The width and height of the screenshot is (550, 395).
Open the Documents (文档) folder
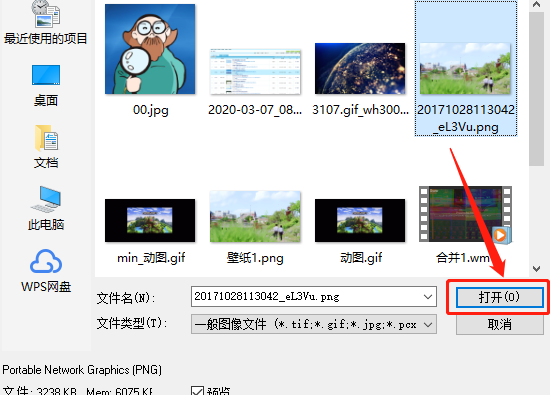click(46, 147)
